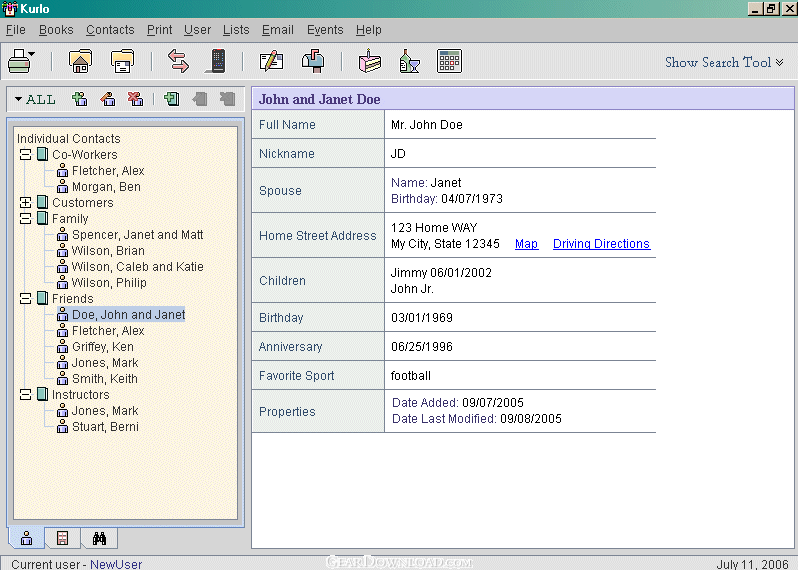Open the Map link for home address
798x570 pixels.
pos(526,244)
